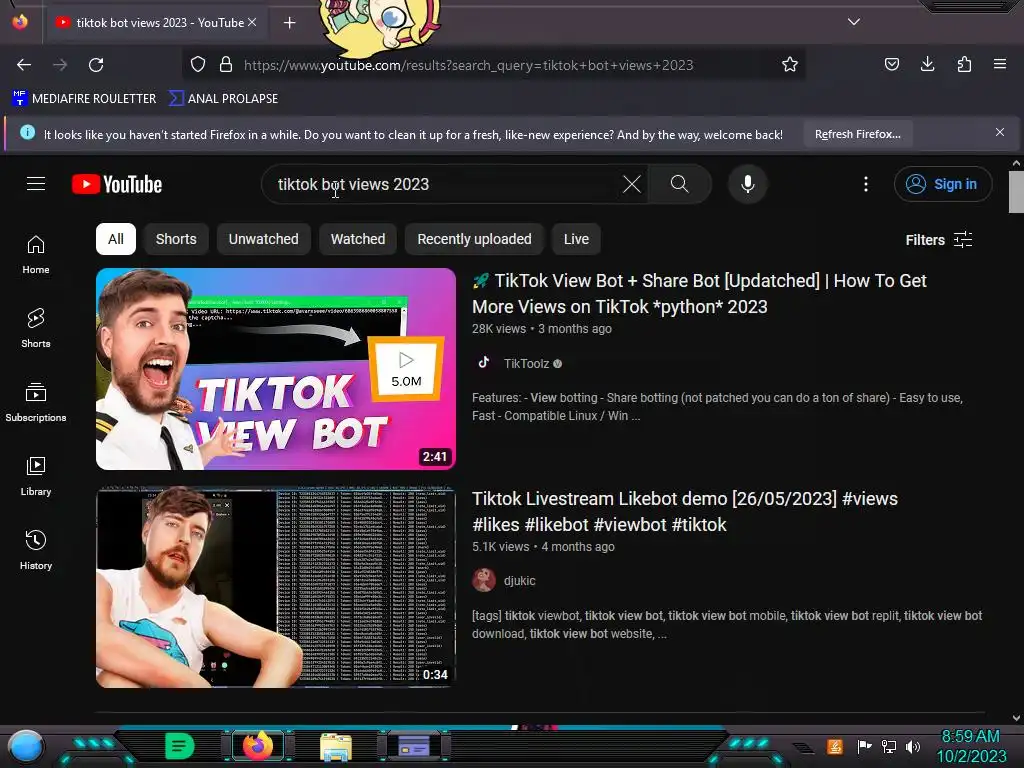The height and width of the screenshot is (768, 1024).
Task: Open TikTok View Bot + Share Bot title
Action: [x=699, y=293]
